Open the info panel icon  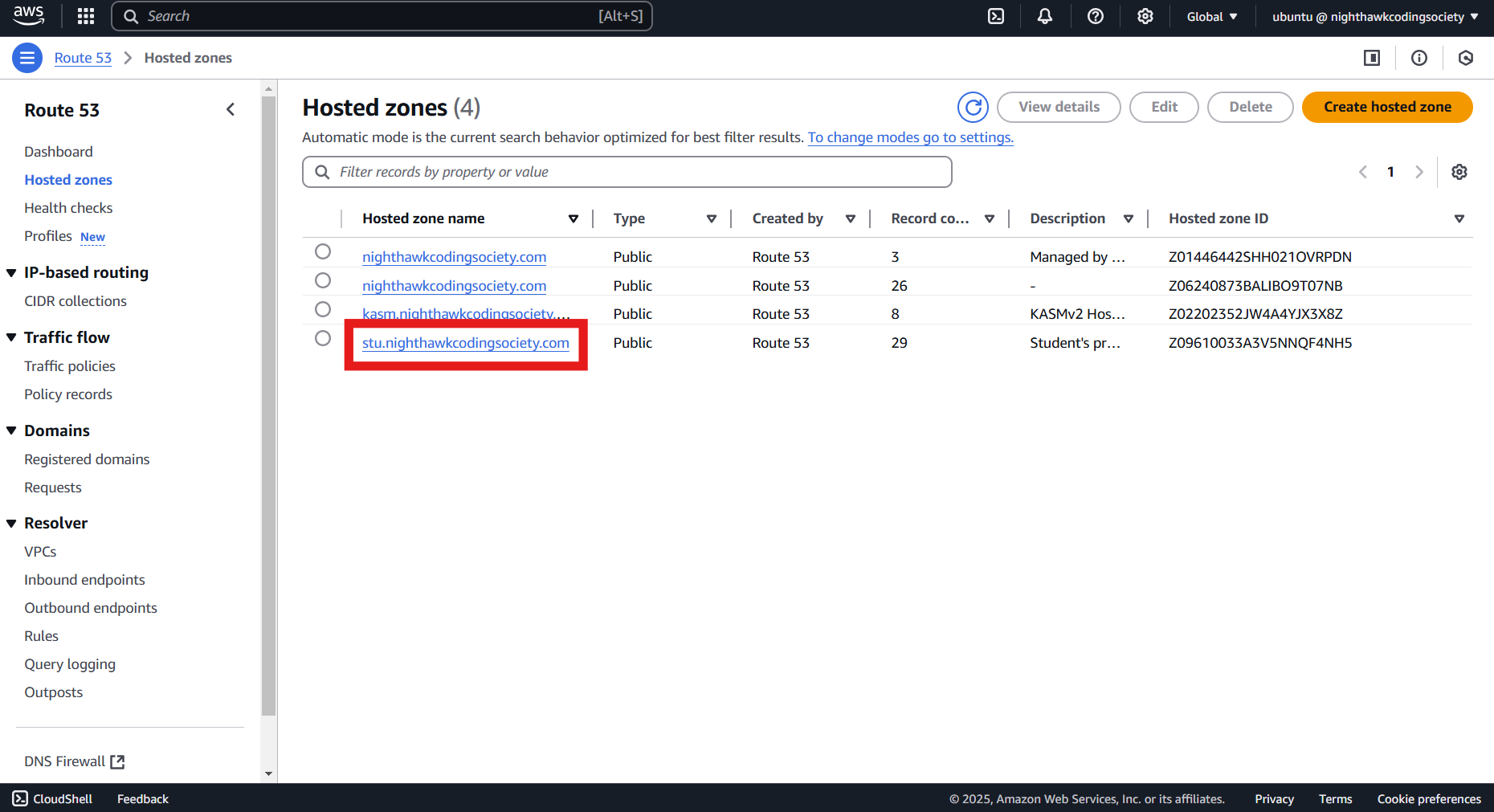pos(1419,58)
